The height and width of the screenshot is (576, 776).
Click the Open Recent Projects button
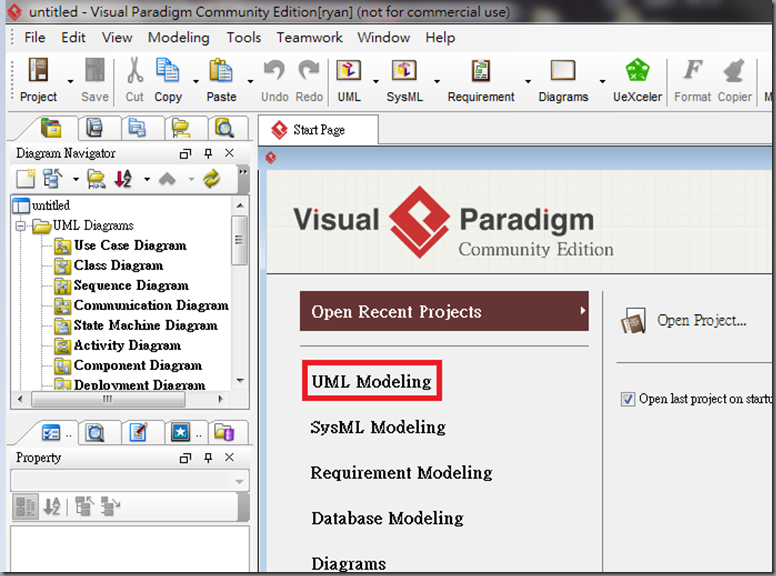(444, 311)
